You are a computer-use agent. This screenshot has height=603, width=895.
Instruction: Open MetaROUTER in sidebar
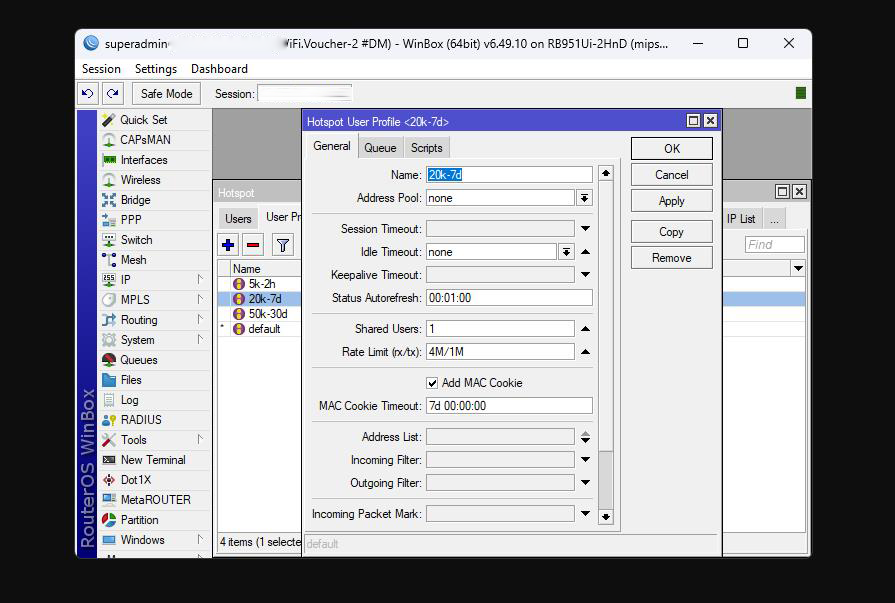coord(154,500)
